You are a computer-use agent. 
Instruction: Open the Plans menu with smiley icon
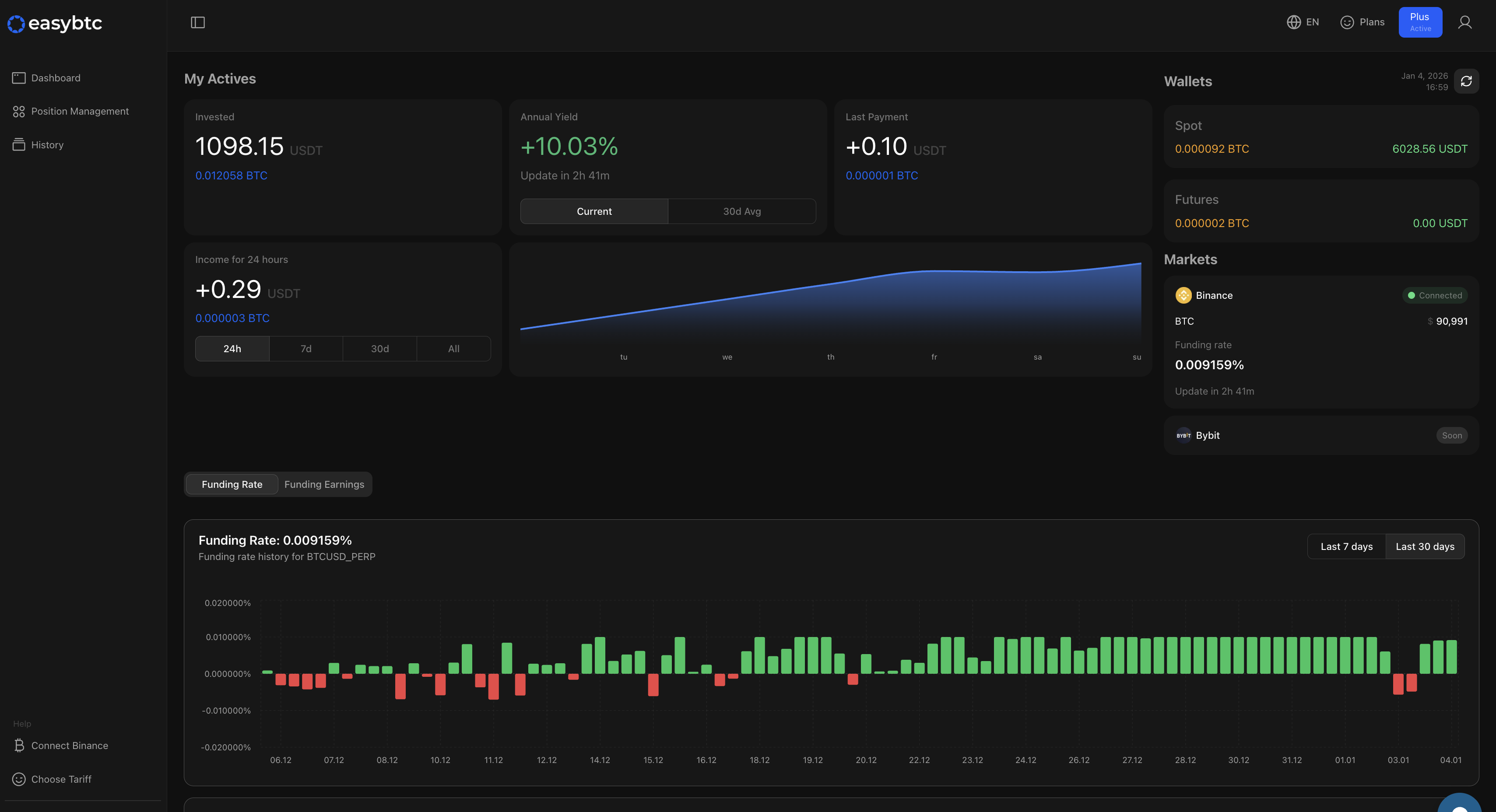point(1348,21)
